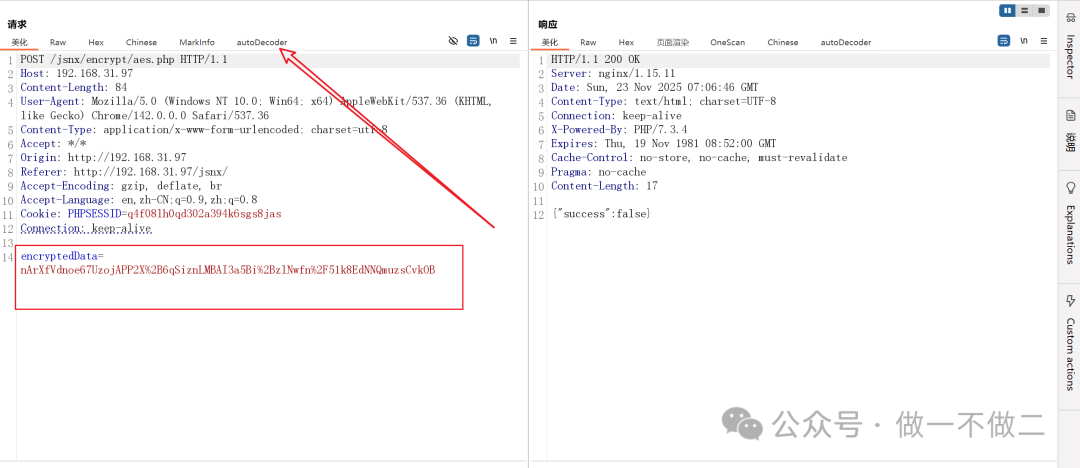The height and width of the screenshot is (468, 1080).
Task: Click the encryptedData parameter name
Action: (59, 256)
